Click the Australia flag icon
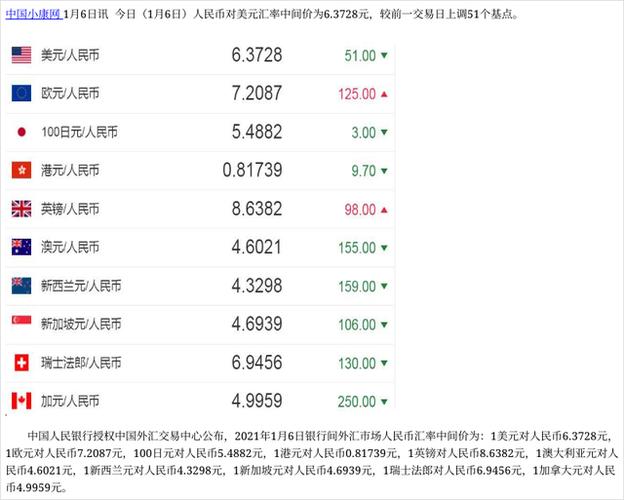The height and width of the screenshot is (500, 624). [21, 247]
